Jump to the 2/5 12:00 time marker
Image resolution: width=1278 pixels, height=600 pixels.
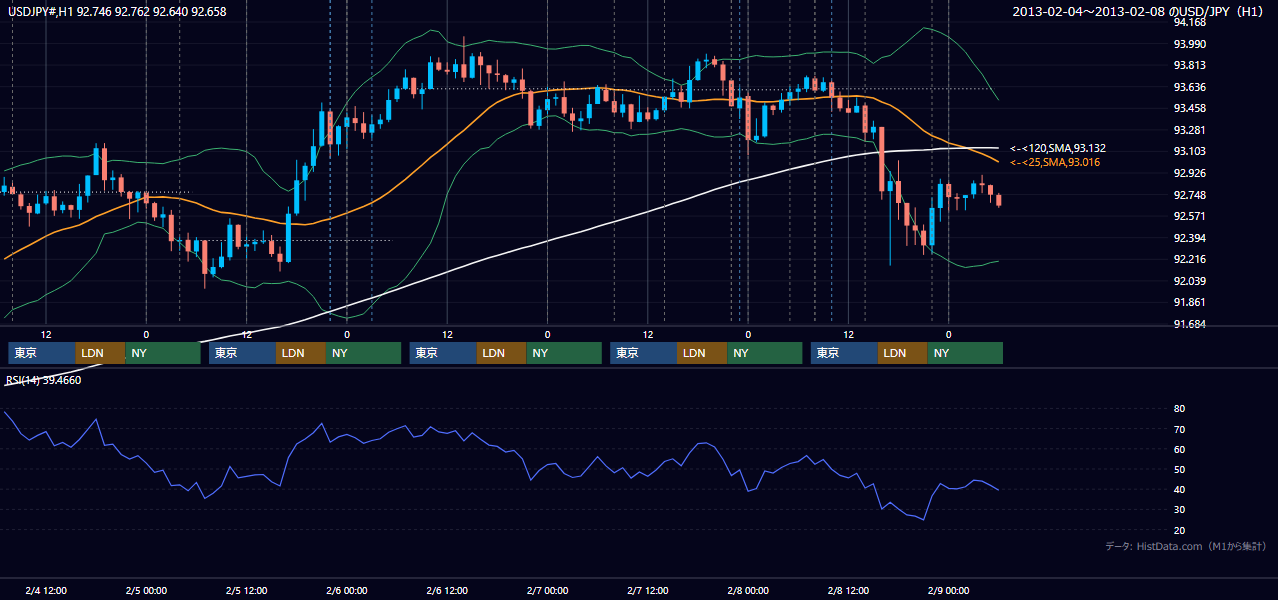pos(246,591)
